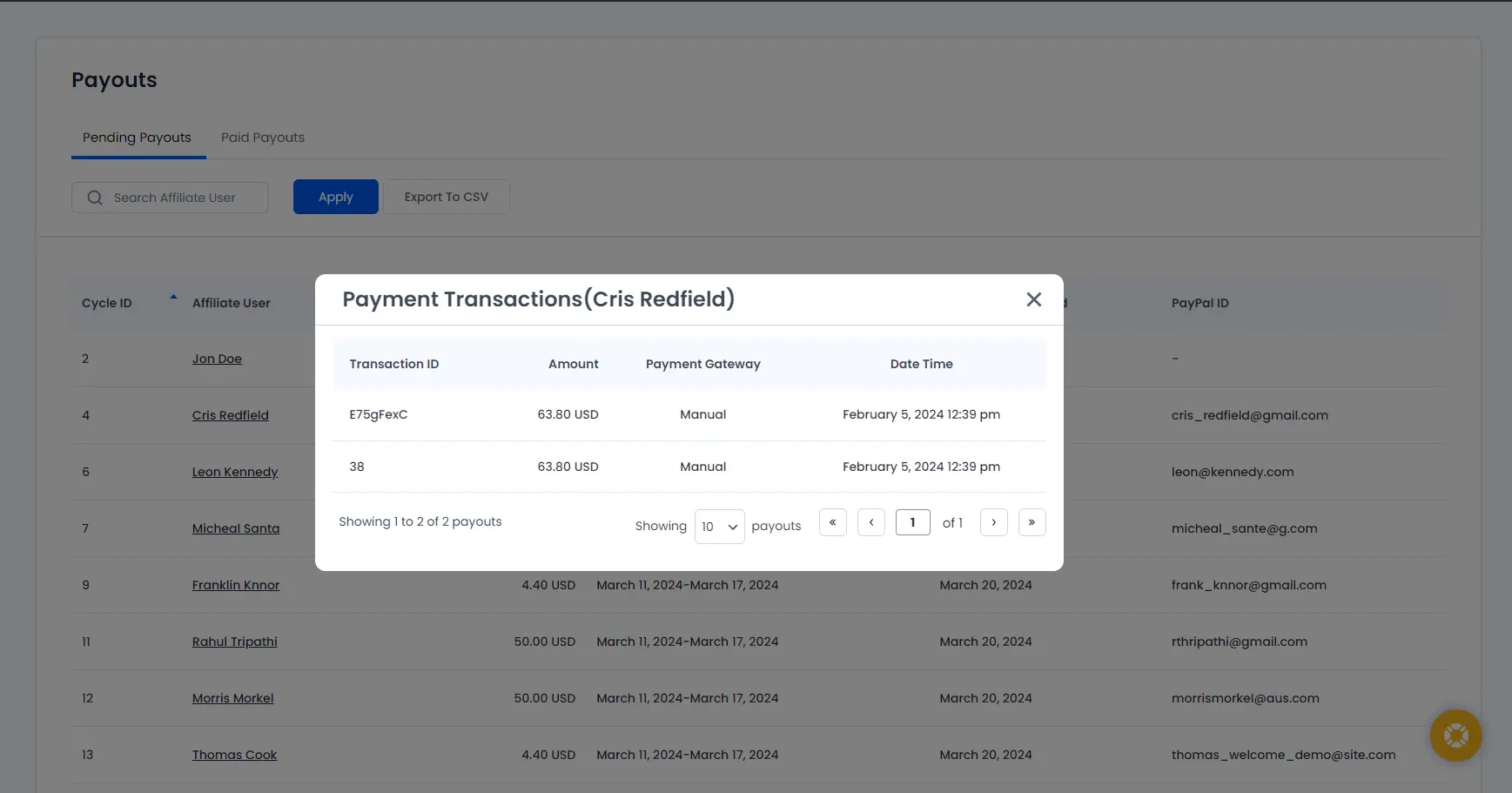The height and width of the screenshot is (793, 1512).
Task: Open payouts per page dropdown
Action: 719,527
